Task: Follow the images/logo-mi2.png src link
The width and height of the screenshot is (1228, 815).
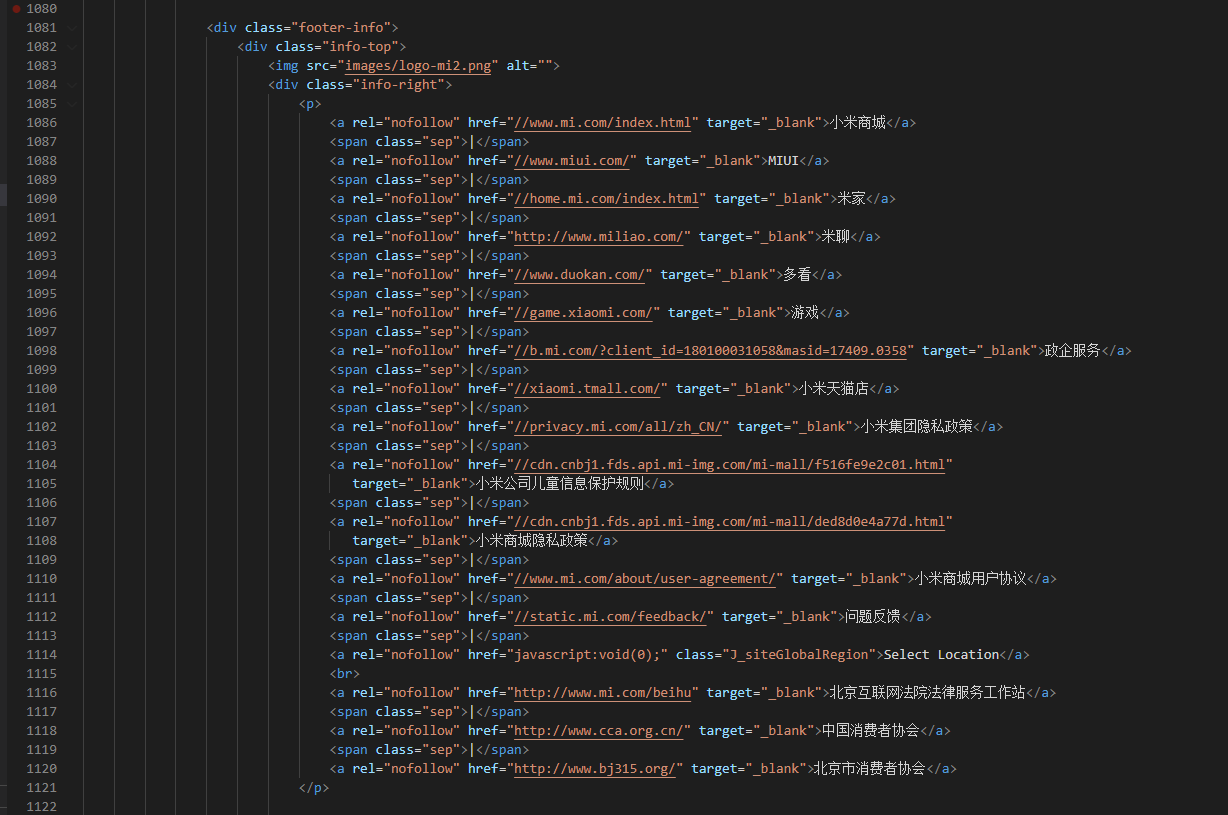Action: coord(418,65)
